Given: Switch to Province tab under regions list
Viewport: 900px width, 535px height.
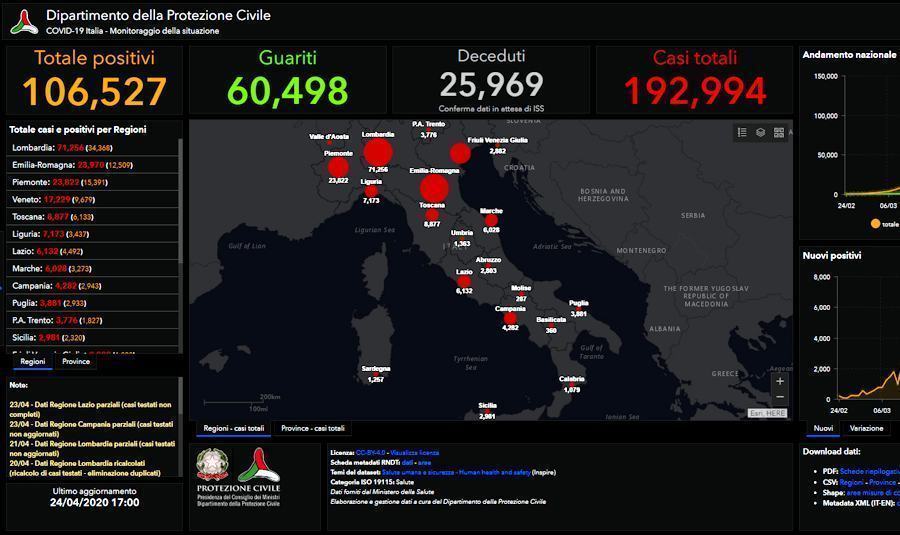Looking at the screenshot, I should 76,362.
